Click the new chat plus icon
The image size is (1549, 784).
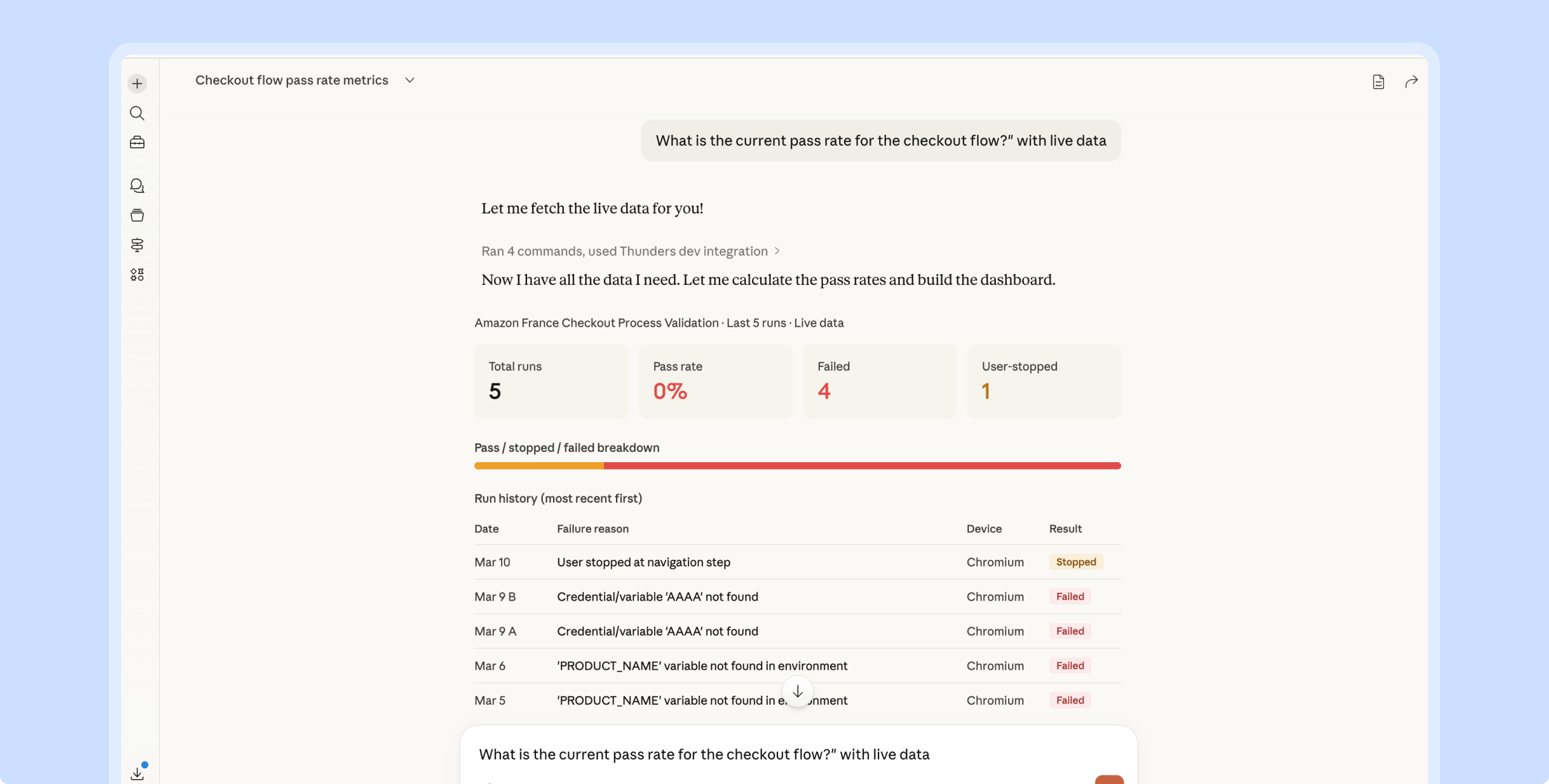(x=137, y=83)
